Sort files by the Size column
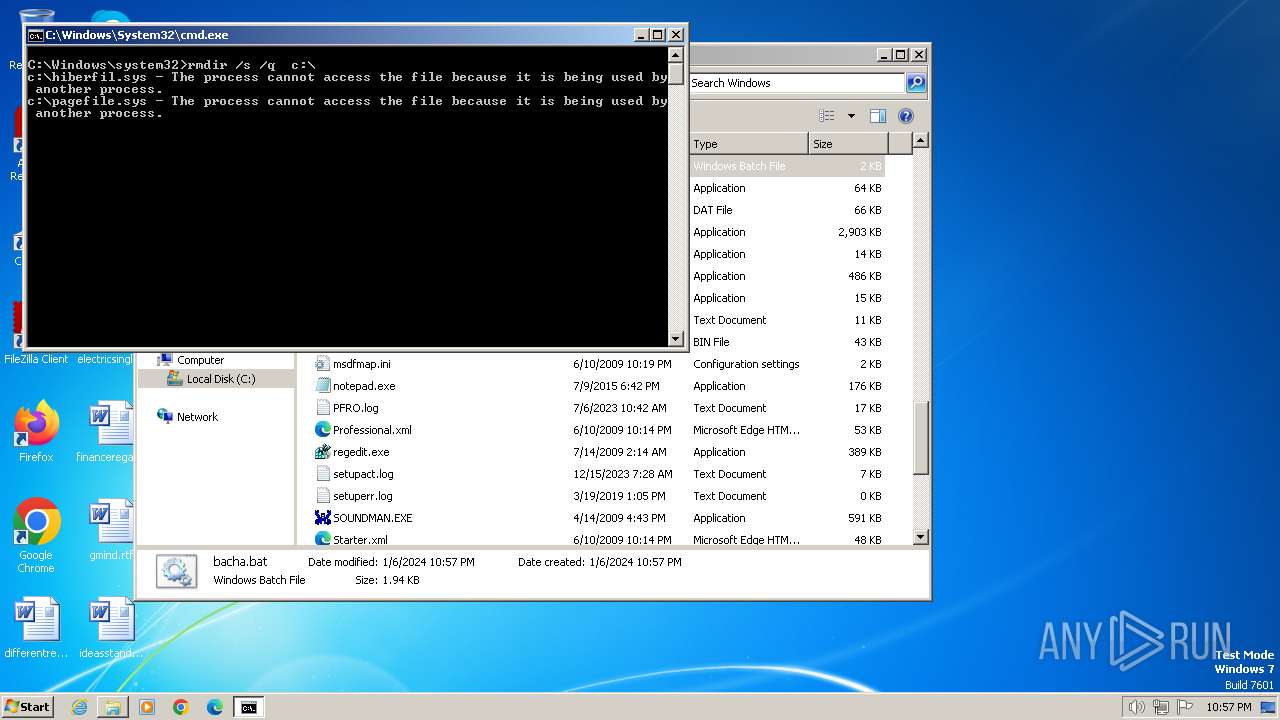 848,144
